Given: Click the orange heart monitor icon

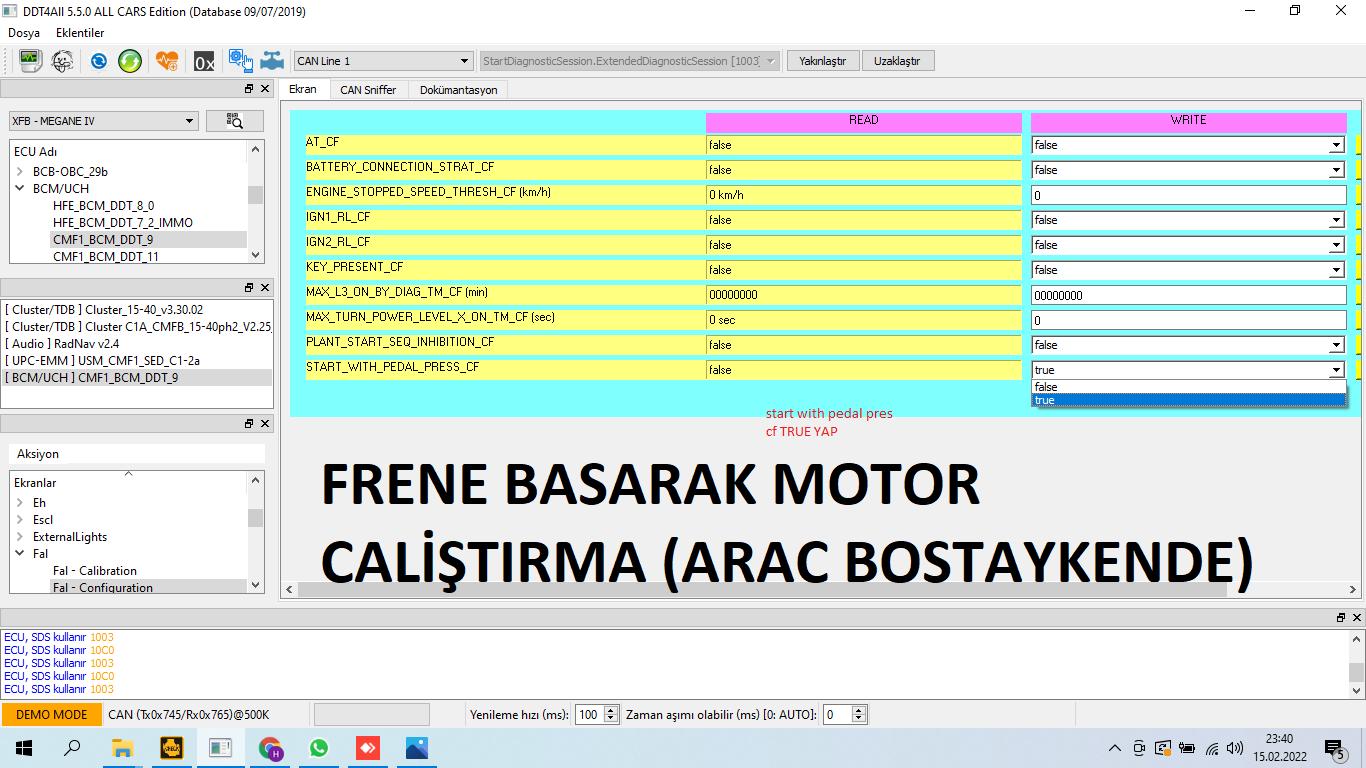Looking at the screenshot, I should point(167,61).
